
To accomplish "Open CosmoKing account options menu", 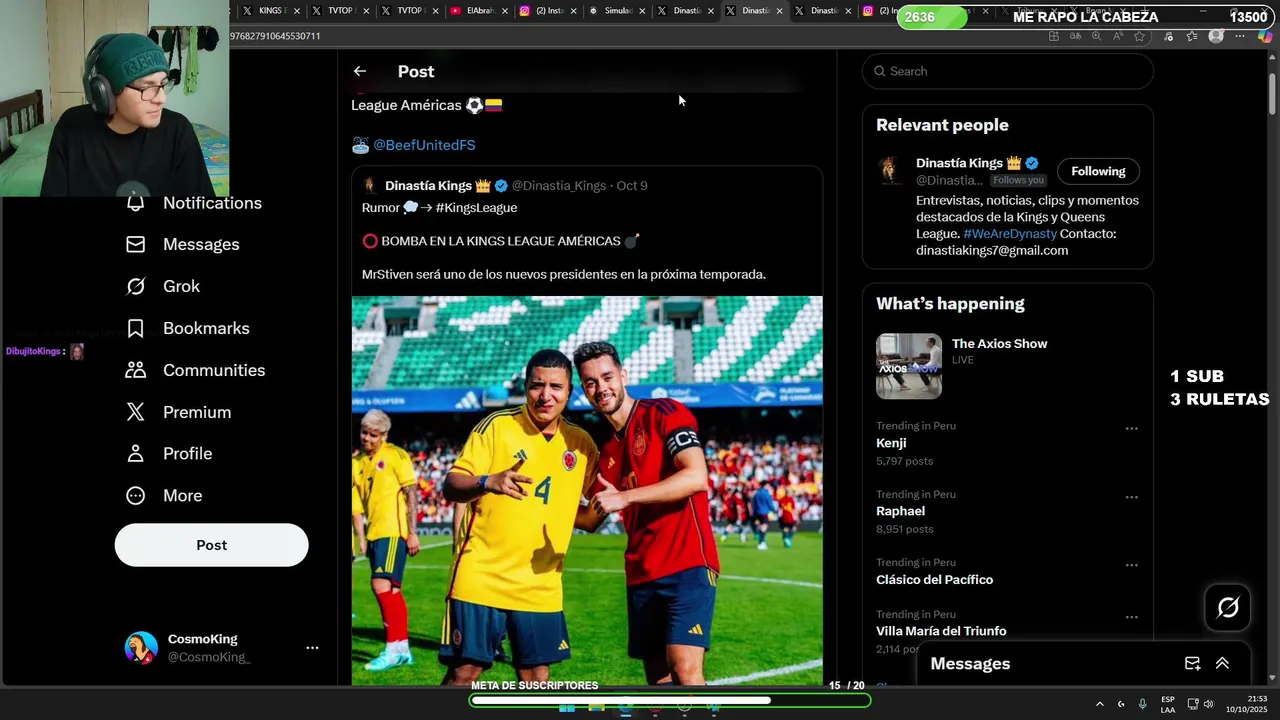I will 312,648.
